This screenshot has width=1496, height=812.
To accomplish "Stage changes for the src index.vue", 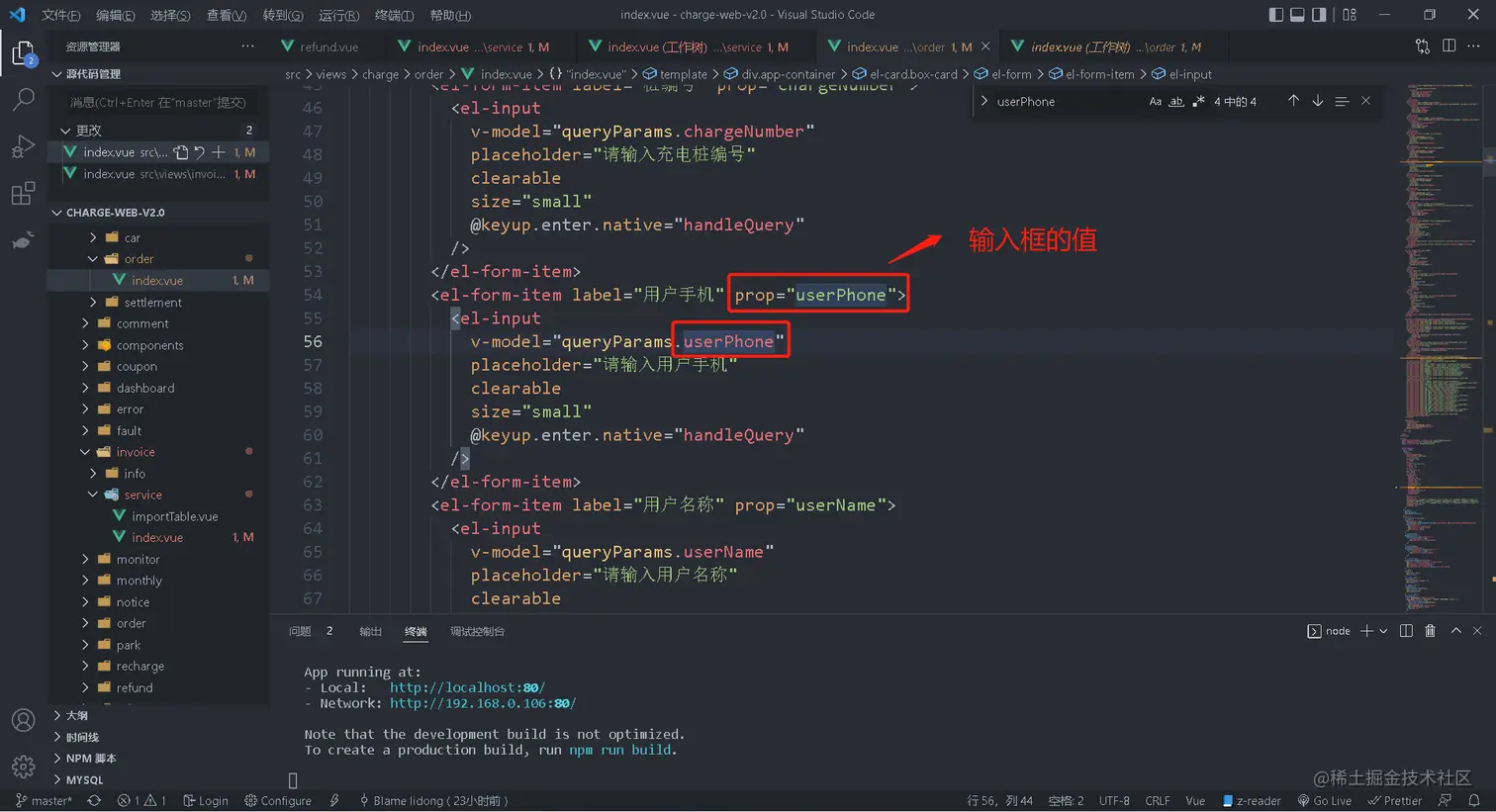I will [219, 152].
